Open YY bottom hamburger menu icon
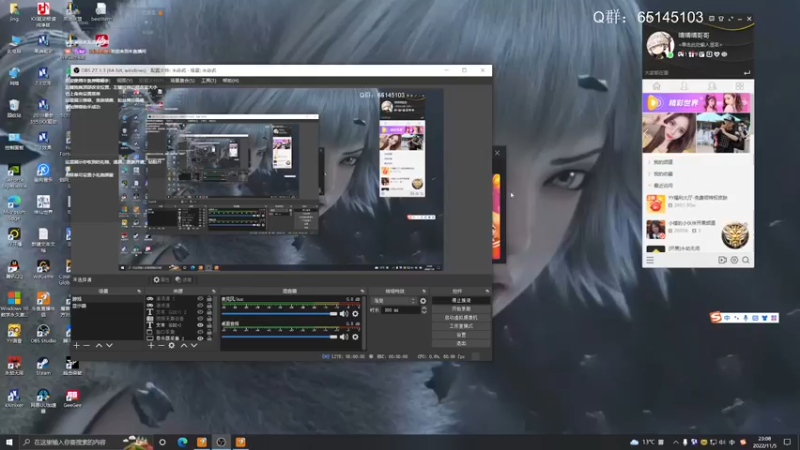The height and width of the screenshot is (450, 800). pyautogui.click(x=650, y=260)
